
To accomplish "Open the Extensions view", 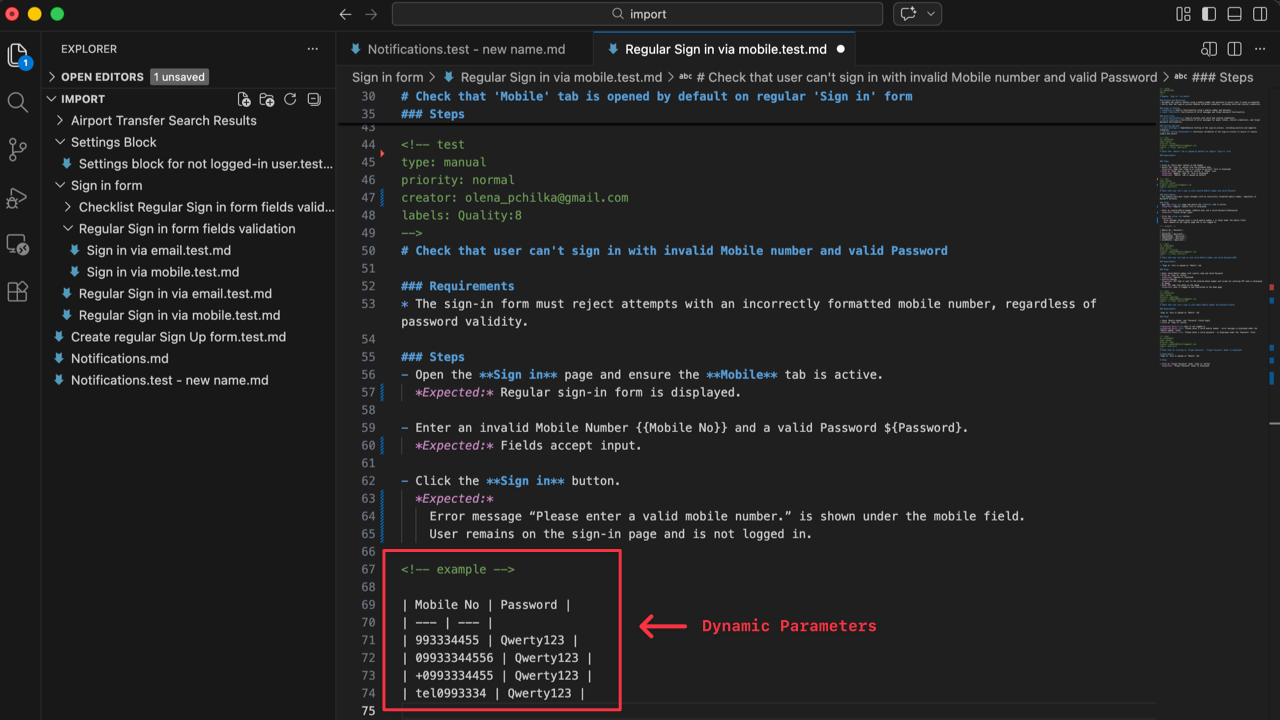I will coord(16,291).
